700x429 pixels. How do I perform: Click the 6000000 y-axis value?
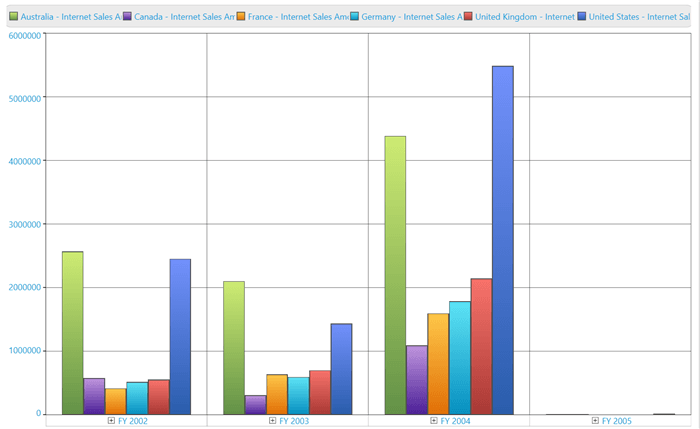(25, 36)
